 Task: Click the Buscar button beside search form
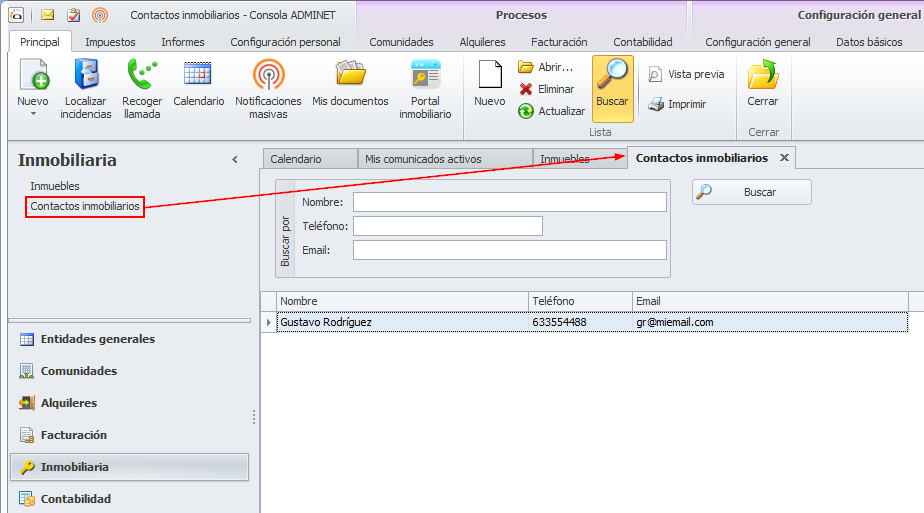[752, 192]
